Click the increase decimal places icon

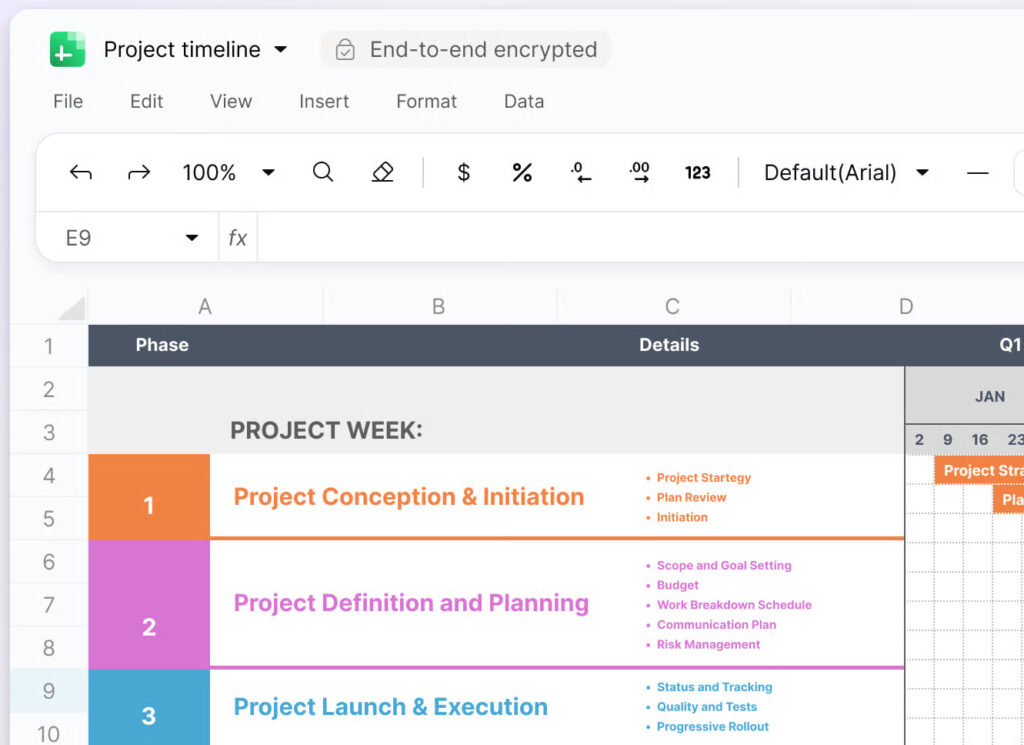[x=640, y=173]
